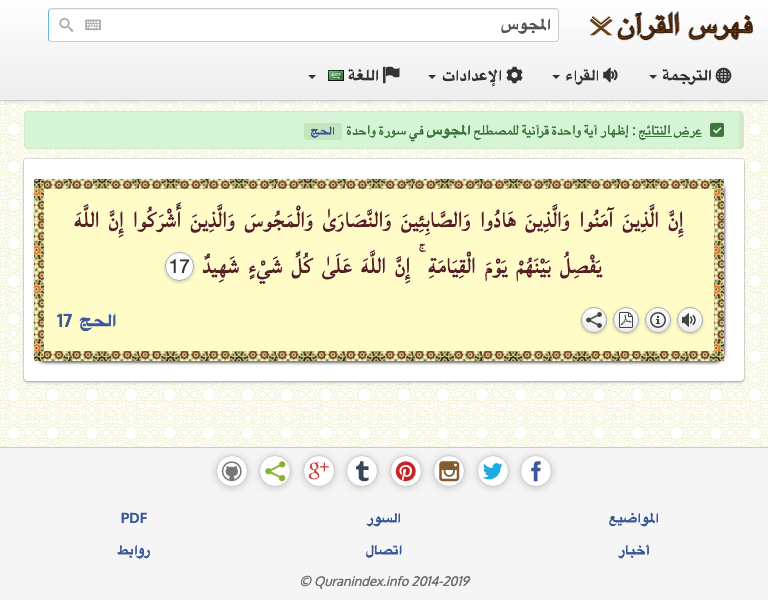Click the Quranindex.info copyright text
This screenshot has height=600, width=768.
384,581
